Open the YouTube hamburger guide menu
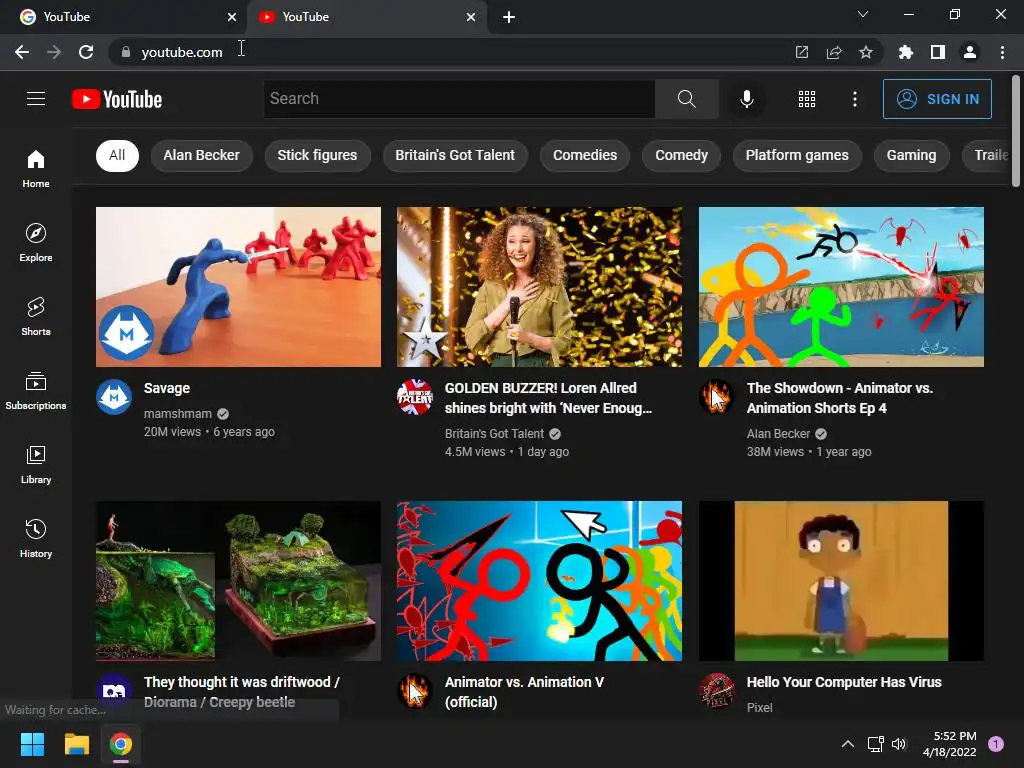Screen dimensions: 1024x768 pyautogui.click(x=36, y=99)
